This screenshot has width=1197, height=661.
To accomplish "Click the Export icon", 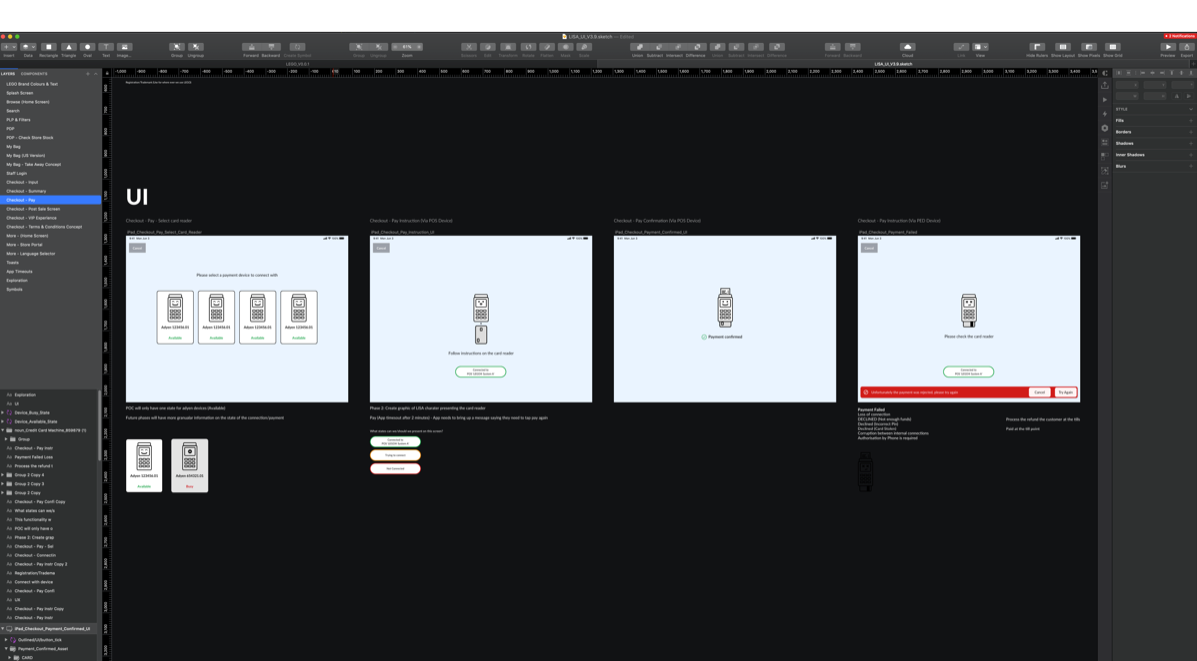I will (1186, 47).
